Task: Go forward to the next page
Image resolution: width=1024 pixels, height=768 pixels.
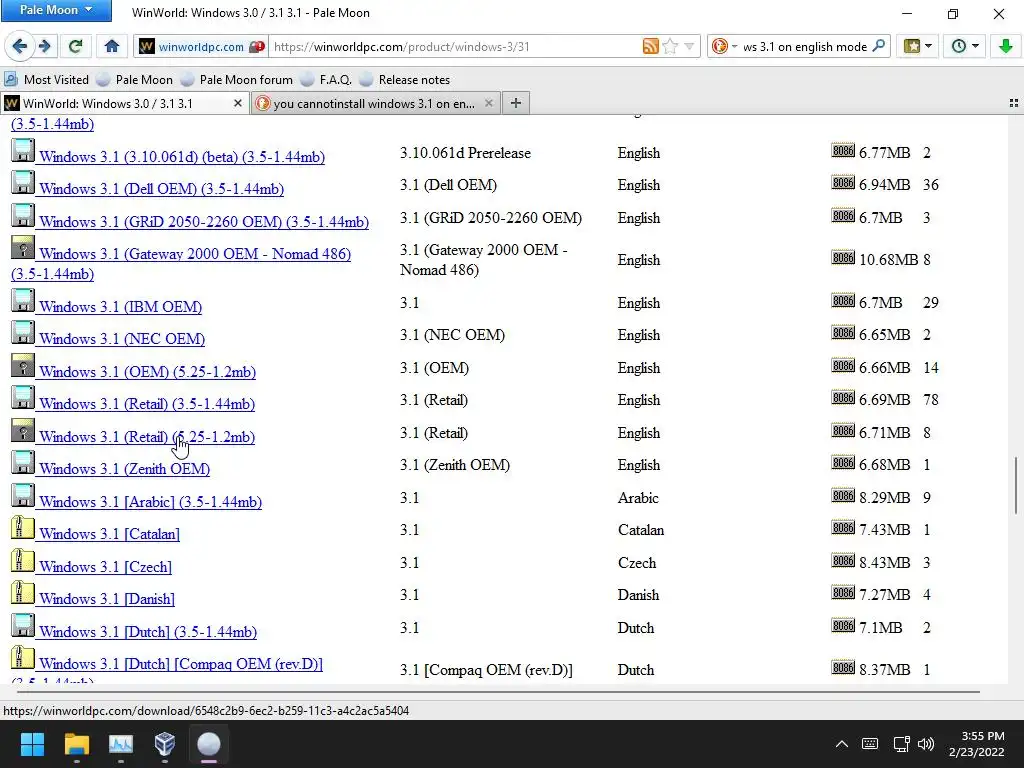Action: (45, 46)
